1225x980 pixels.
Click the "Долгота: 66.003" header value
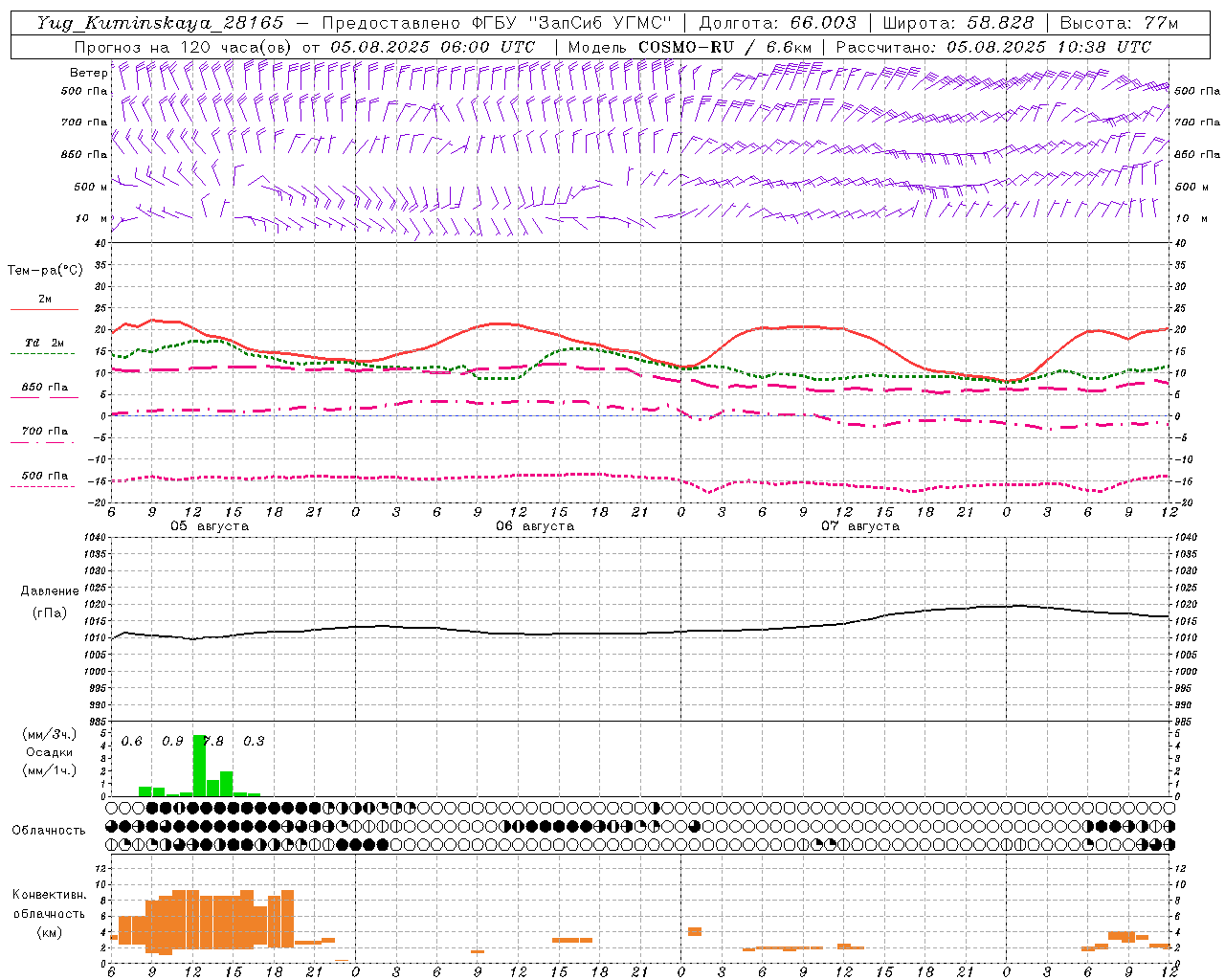(x=777, y=23)
